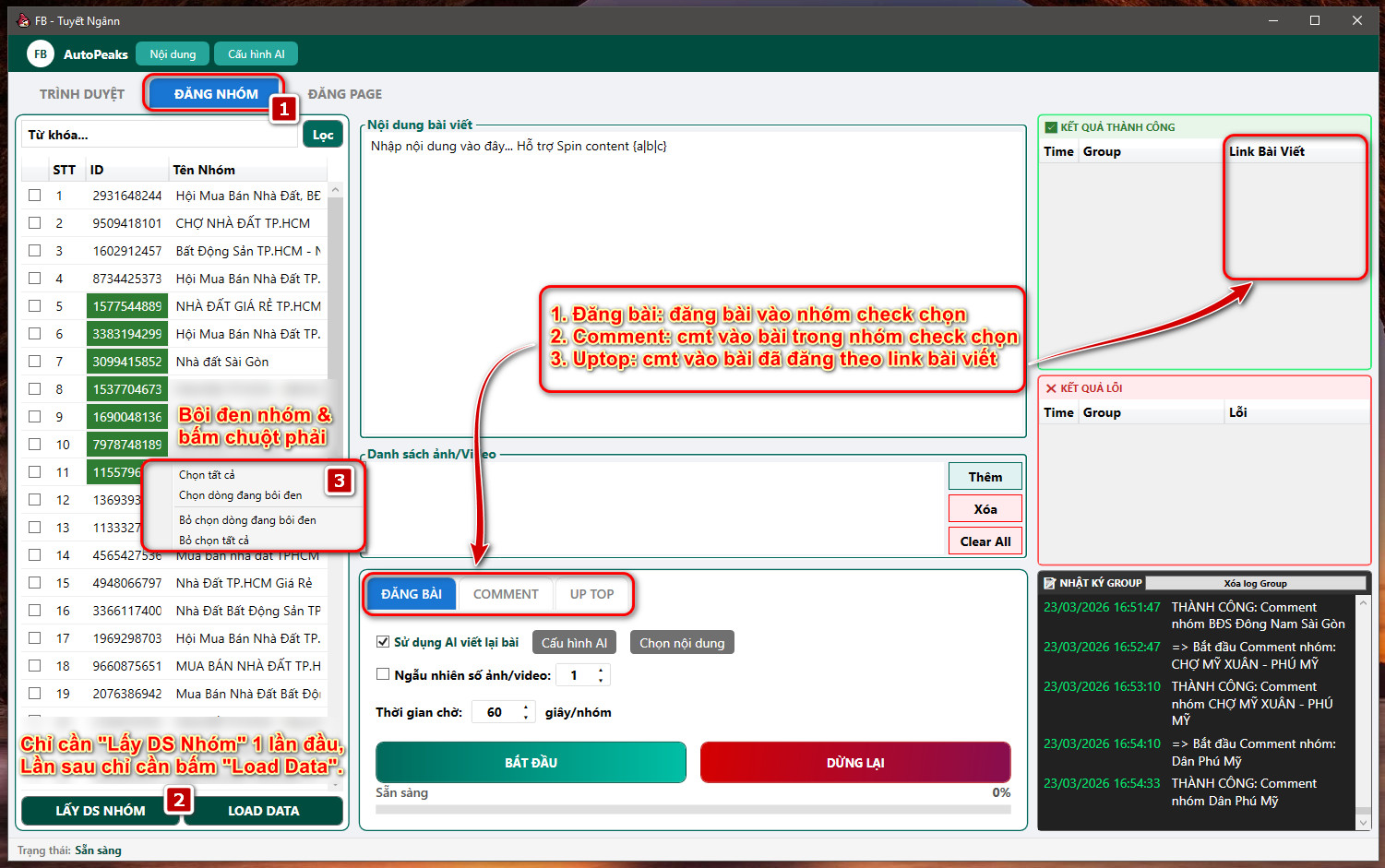This screenshot has width=1385, height=868.
Task: Click the Từ khóa keyword search field
Action: tap(159, 135)
